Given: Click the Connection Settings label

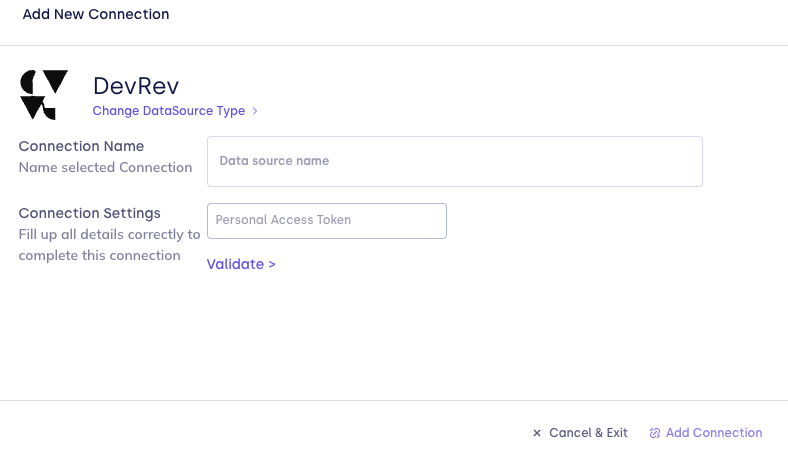Looking at the screenshot, I should (89, 213).
